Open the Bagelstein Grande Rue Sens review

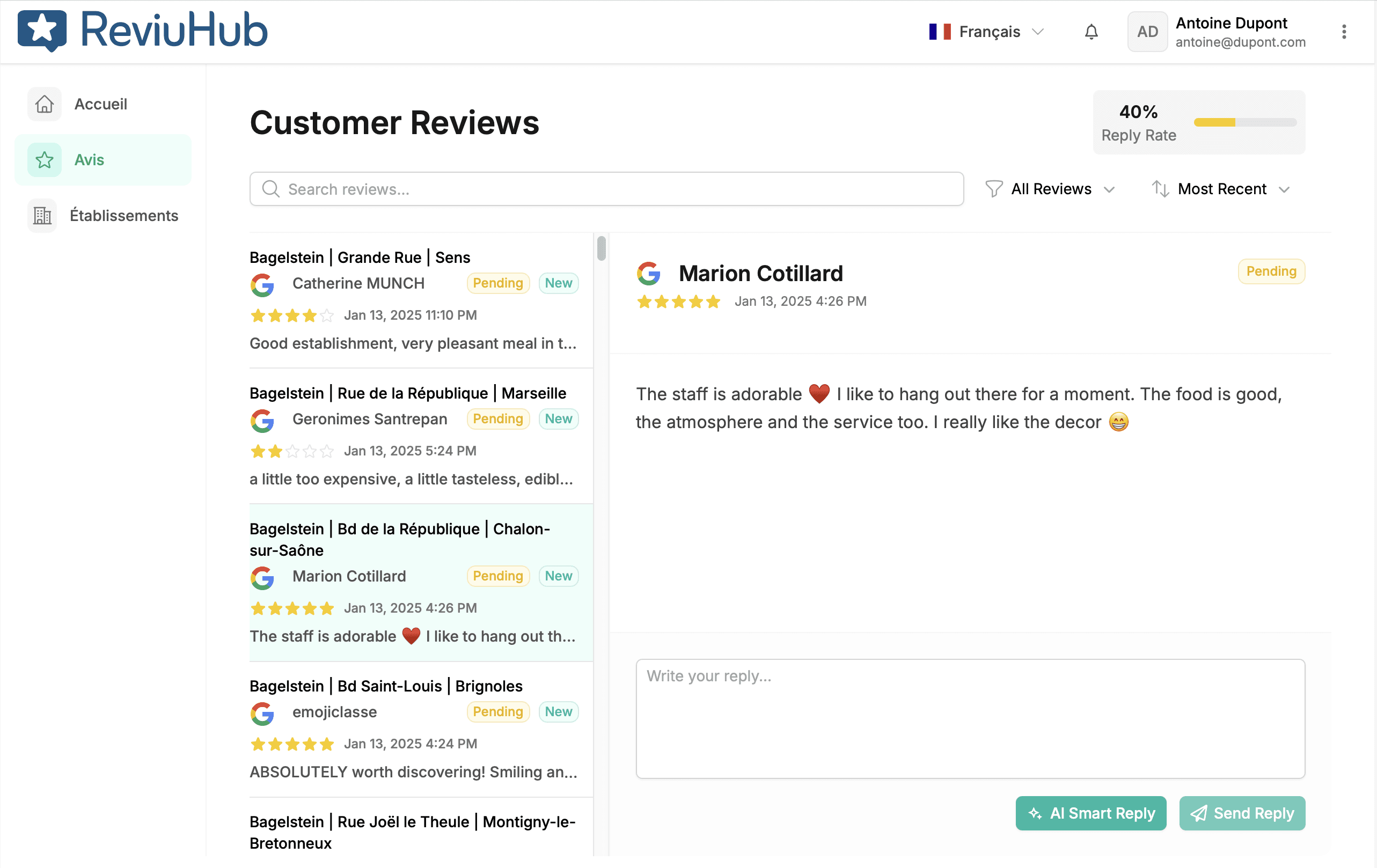pyautogui.click(x=421, y=300)
